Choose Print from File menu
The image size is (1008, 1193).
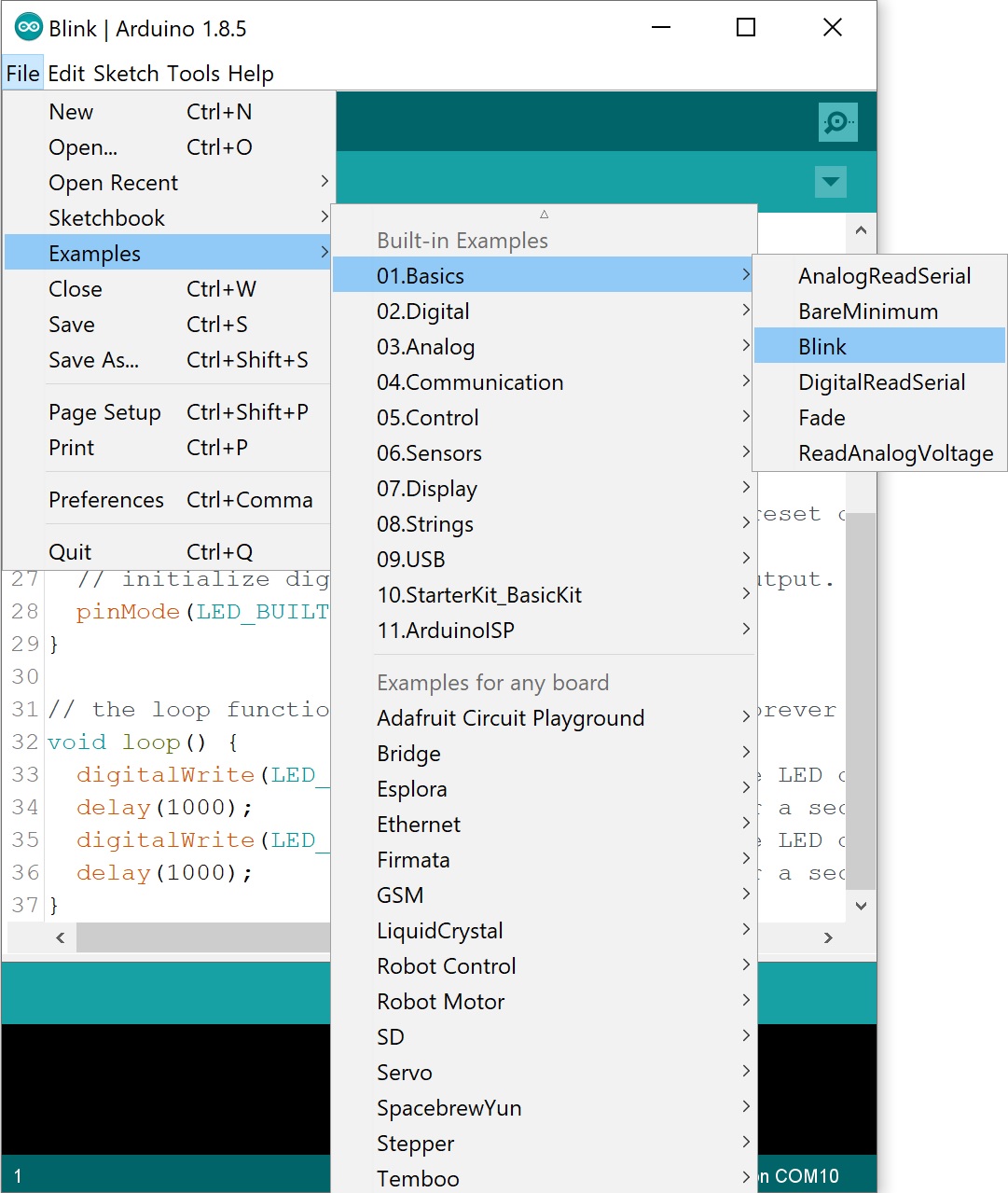pos(168,448)
